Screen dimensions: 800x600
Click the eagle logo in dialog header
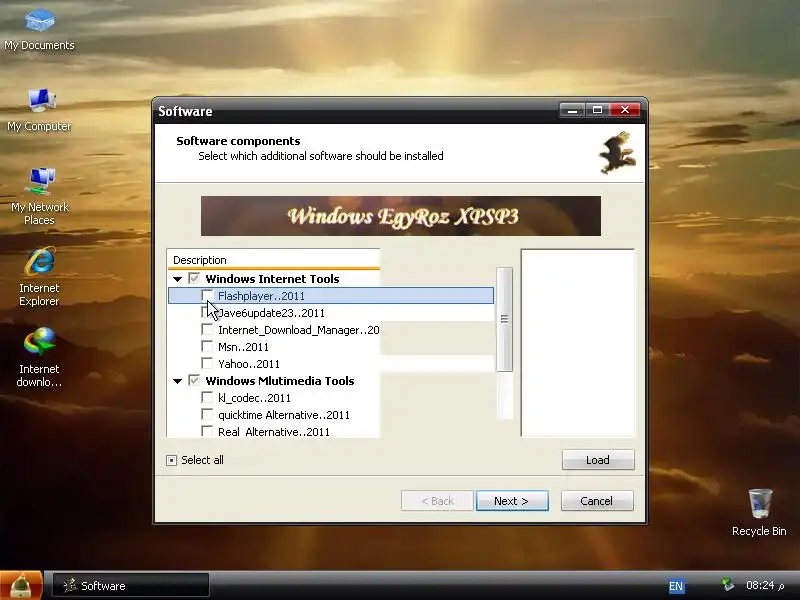pyautogui.click(x=617, y=153)
